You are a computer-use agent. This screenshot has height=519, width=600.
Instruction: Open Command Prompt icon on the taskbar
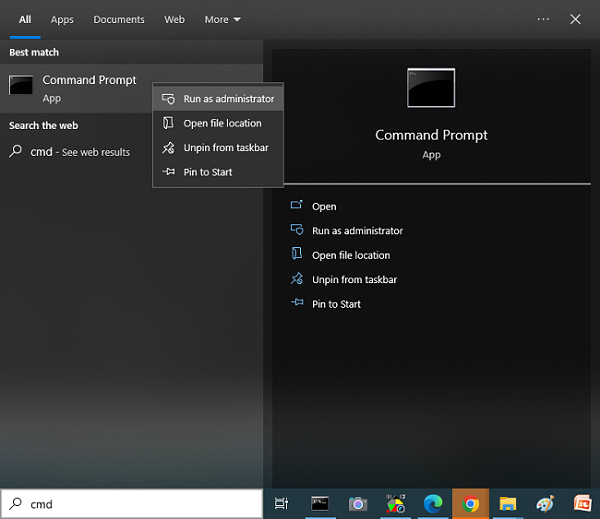pyautogui.click(x=320, y=504)
